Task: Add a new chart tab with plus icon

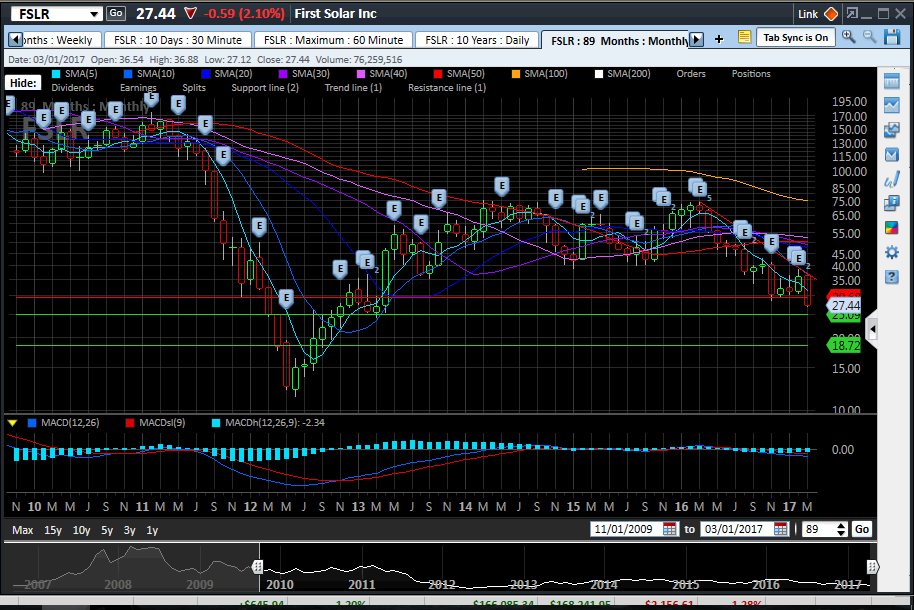Action: click(719, 39)
